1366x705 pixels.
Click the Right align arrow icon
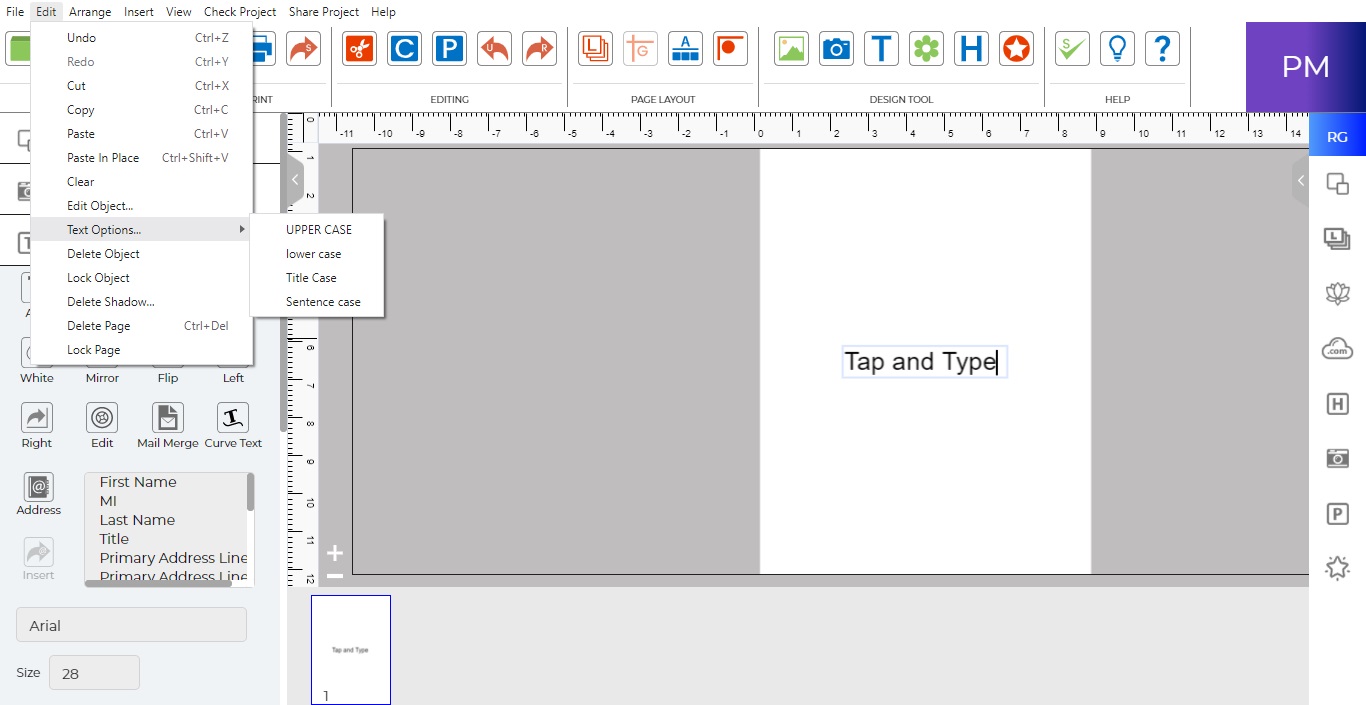(37, 417)
